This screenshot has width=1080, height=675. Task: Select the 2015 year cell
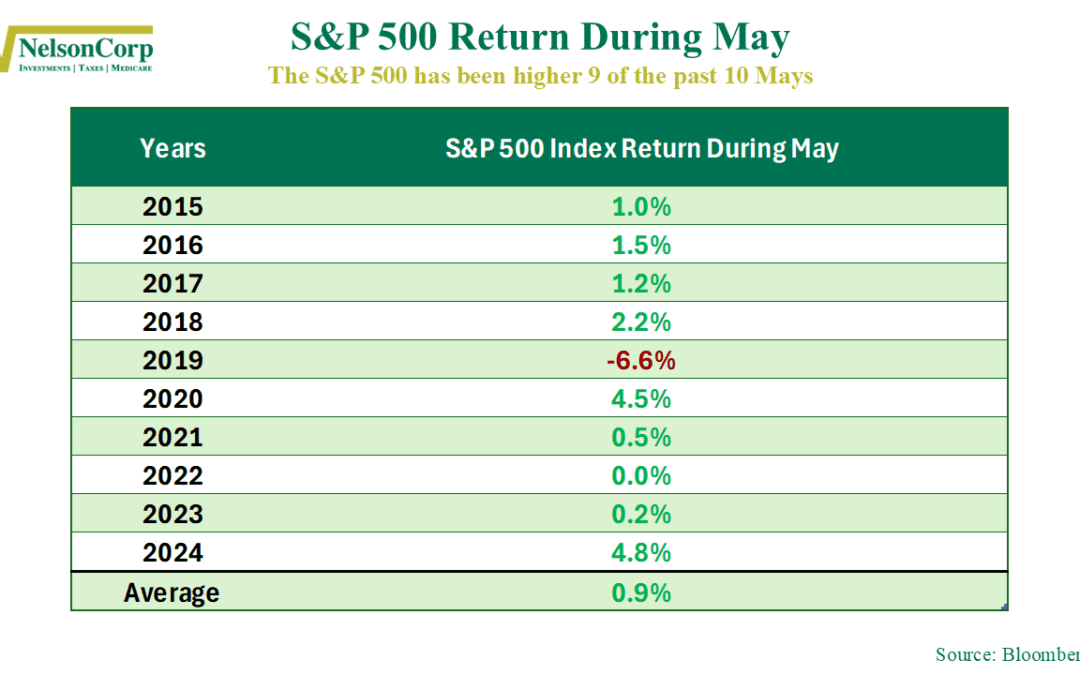click(x=173, y=207)
